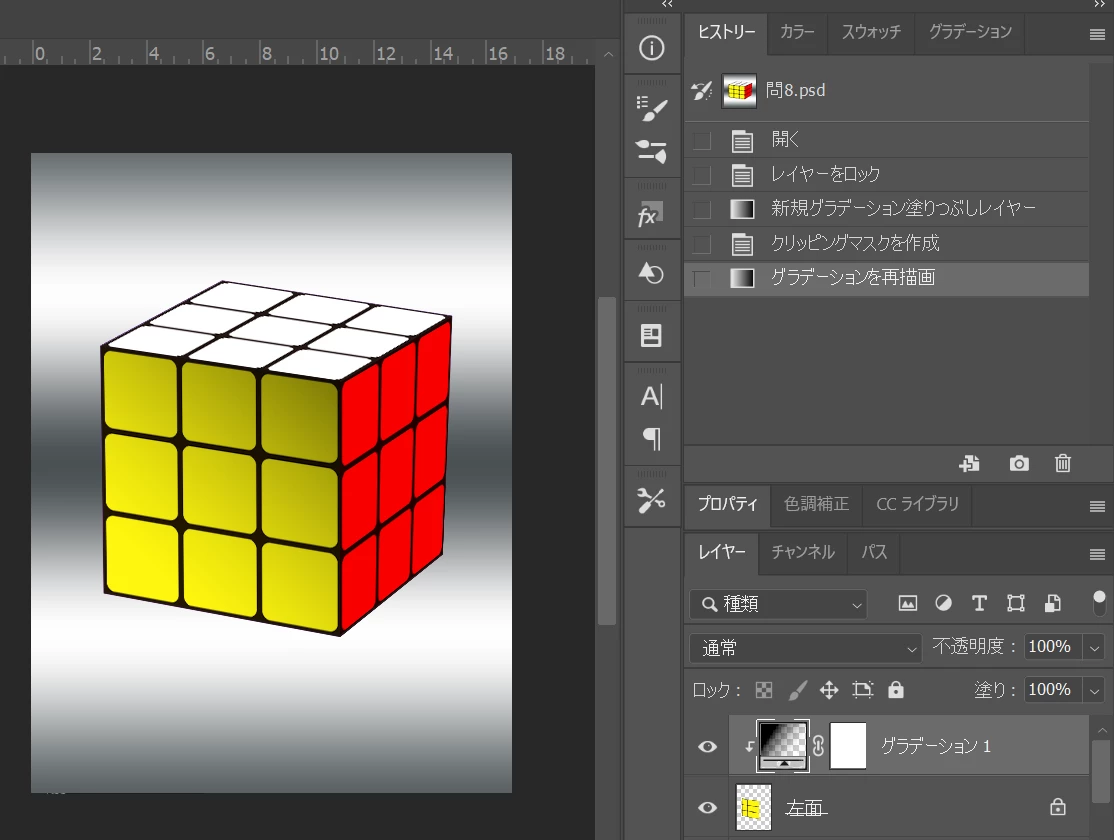The height and width of the screenshot is (840, 1114).
Task: Filter layers by shape layers
Action: pyautogui.click(x=1016, y=603)
